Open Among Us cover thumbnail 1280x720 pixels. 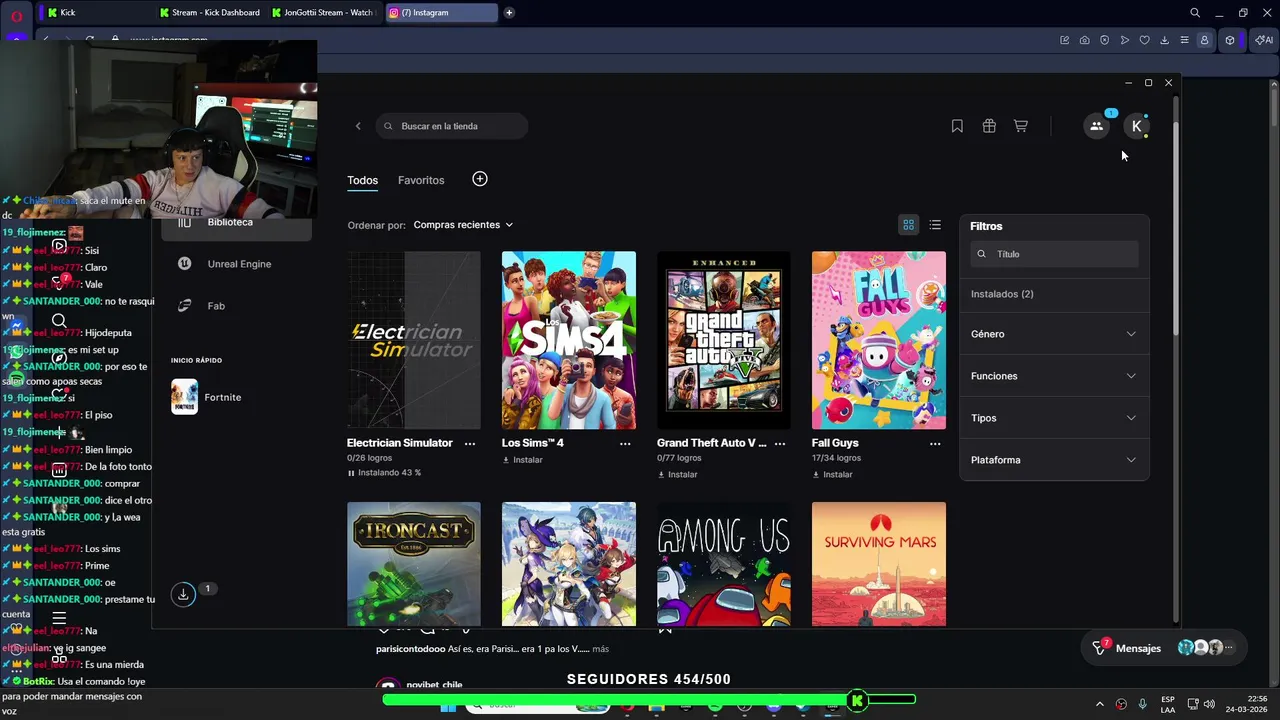[724, 564]
